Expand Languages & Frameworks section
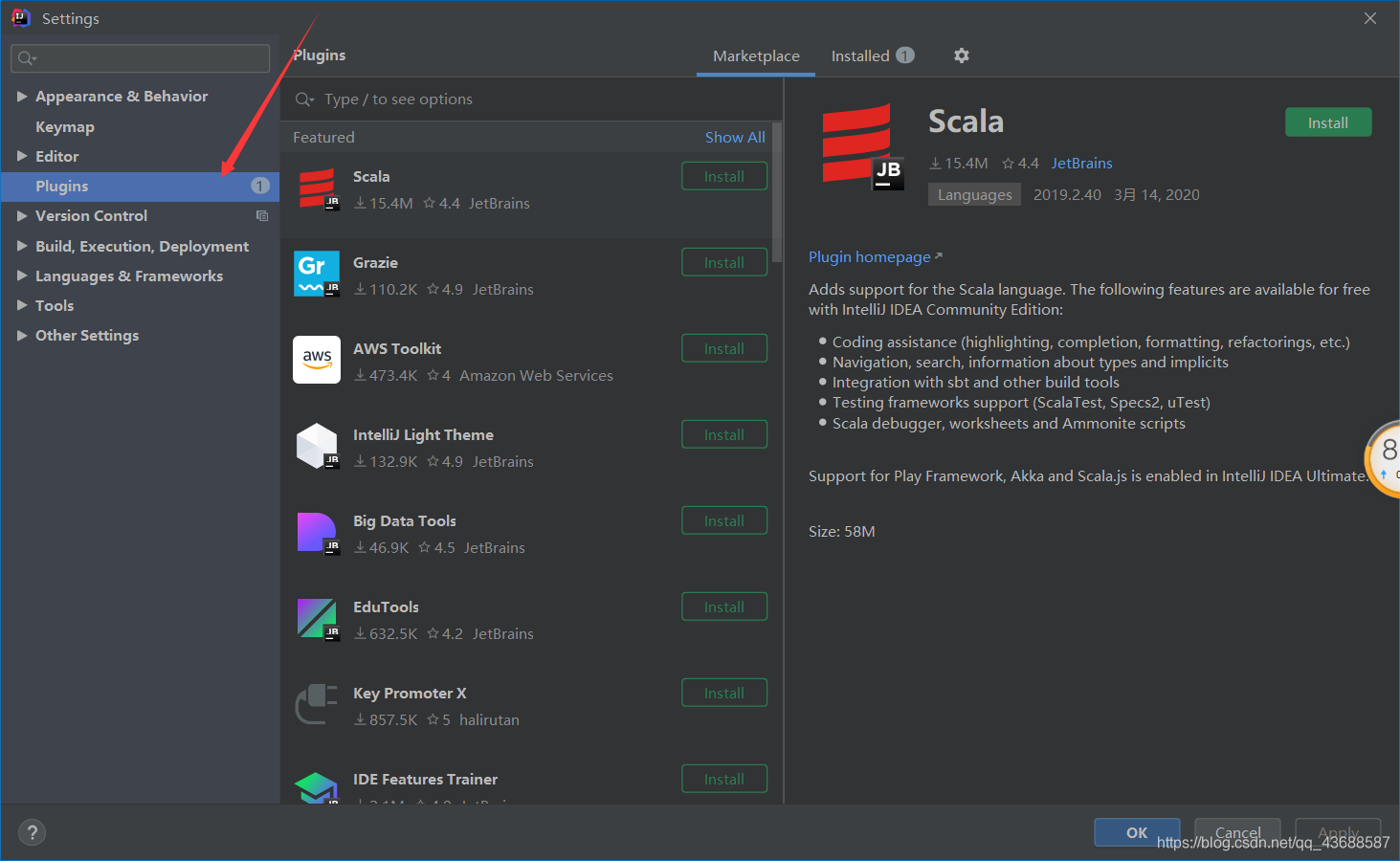The height and width of the screenshot is (861, 1400). [x=21, y=276]
